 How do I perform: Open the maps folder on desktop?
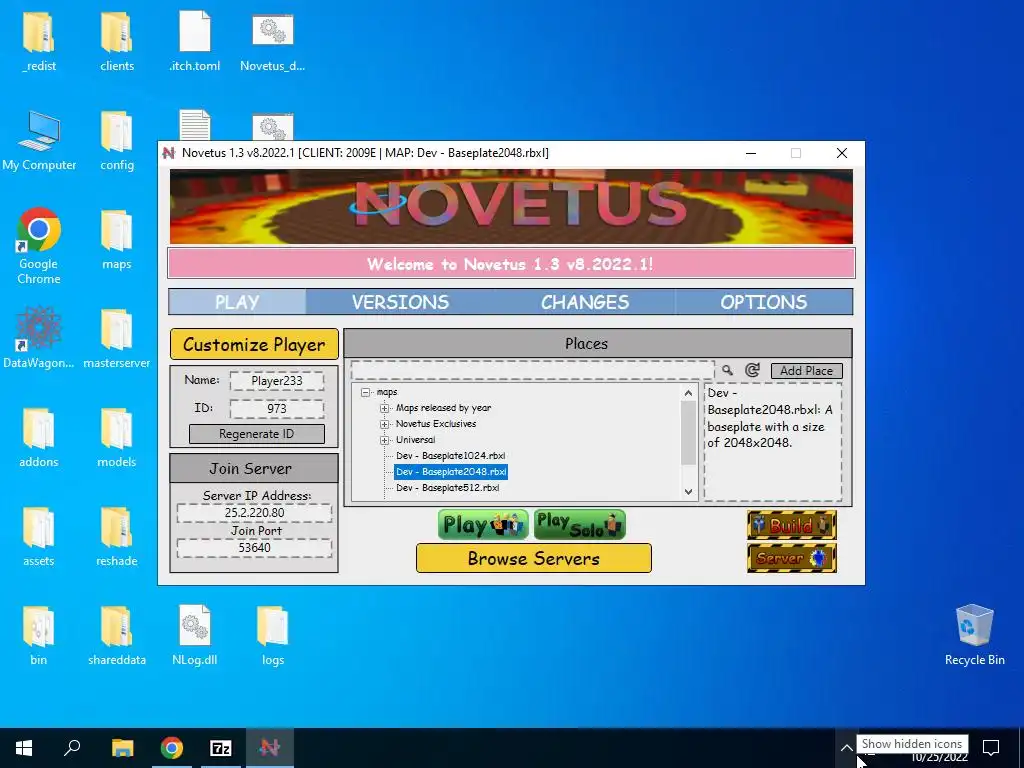(x=117, y=240)
